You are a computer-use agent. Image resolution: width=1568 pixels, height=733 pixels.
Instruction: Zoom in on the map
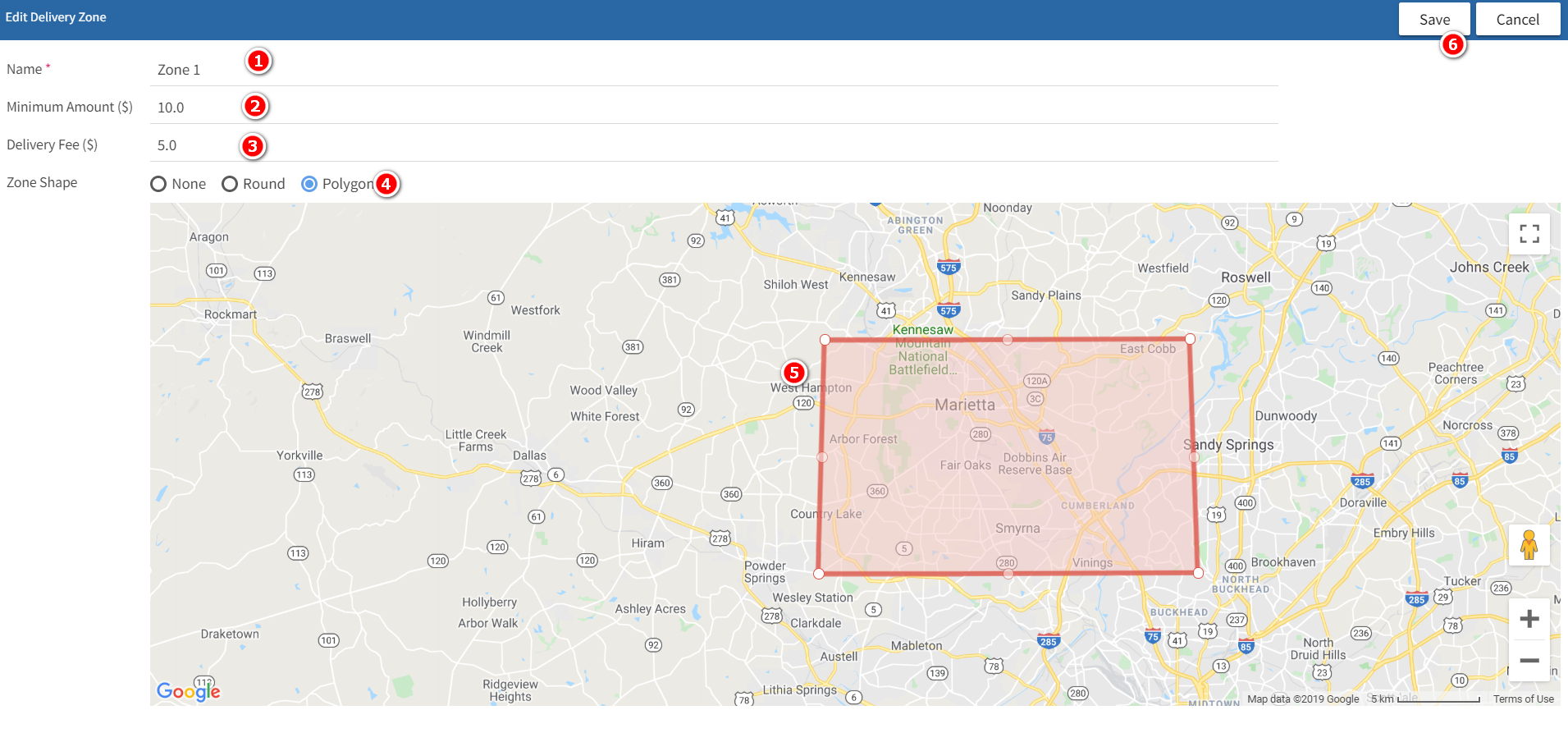[x=1529, y=619]
